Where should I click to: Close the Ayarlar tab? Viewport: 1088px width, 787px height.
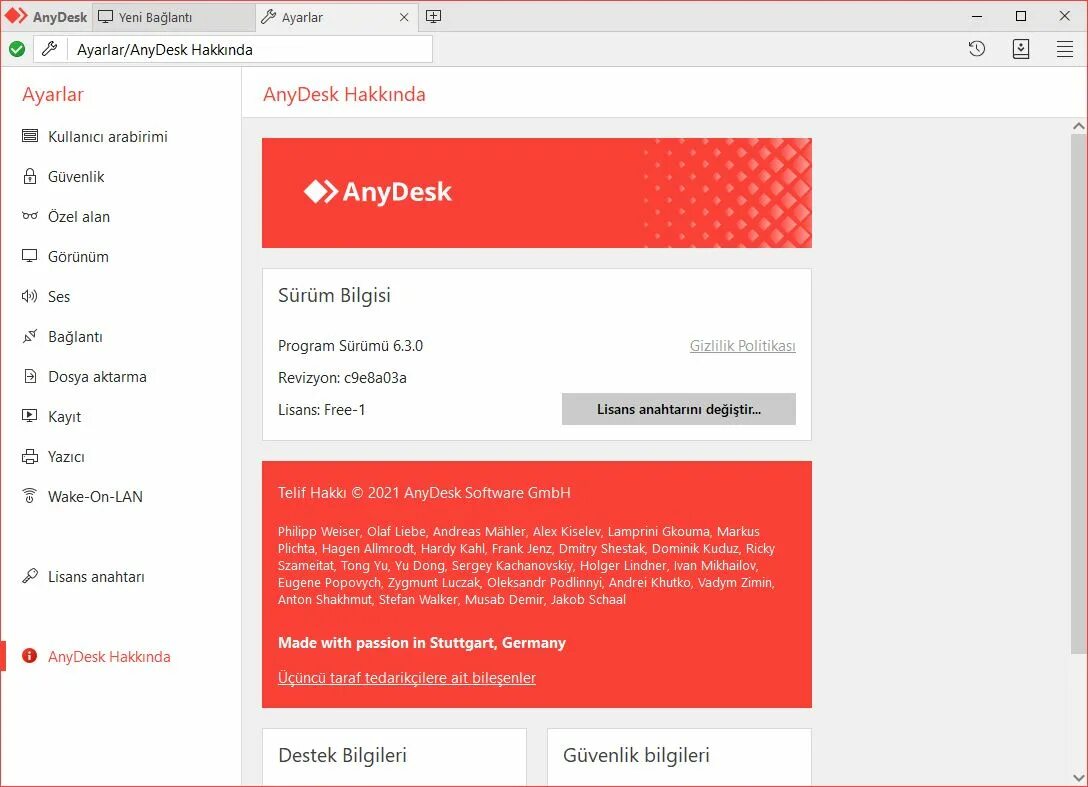404,17
